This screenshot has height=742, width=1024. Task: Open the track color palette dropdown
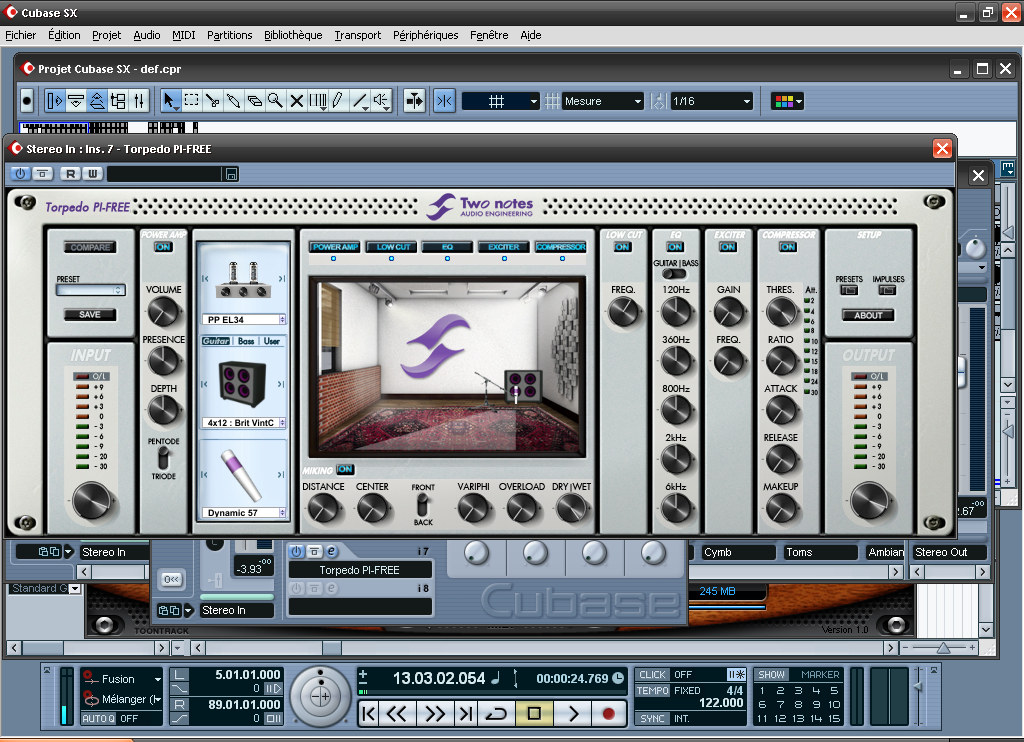tap(787, 101)
